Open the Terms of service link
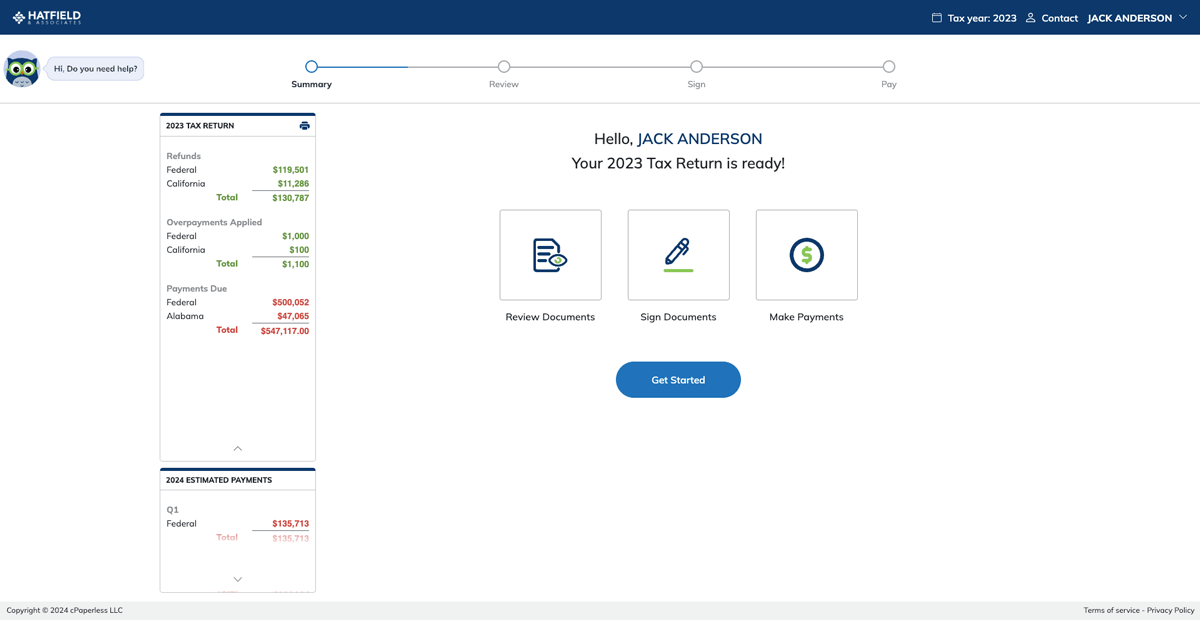The image size is (1200, 620). [1111, 609]
